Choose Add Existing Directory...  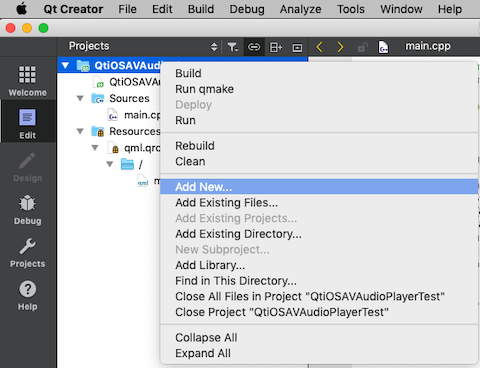click(319, 234)
